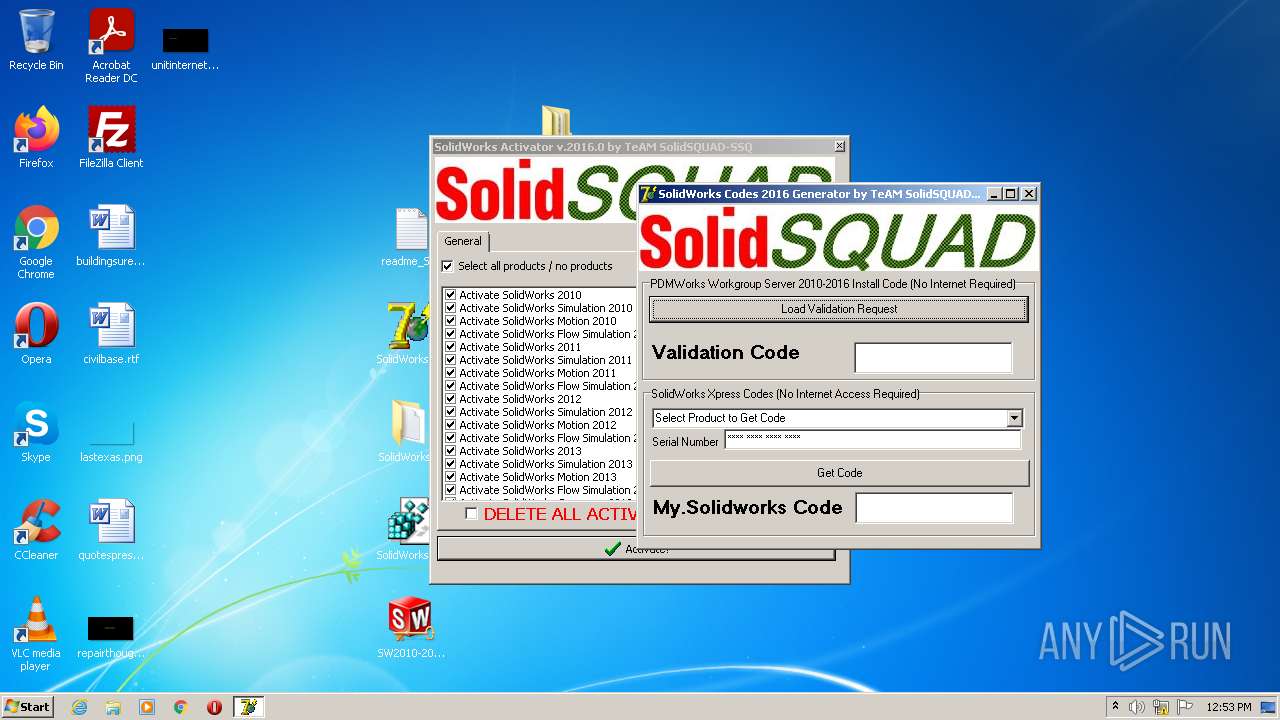Launch Google Chrome desktop shortcut
Viewport: 1280px width, 720px height.
pyautogui.click(x=36, y=242)
